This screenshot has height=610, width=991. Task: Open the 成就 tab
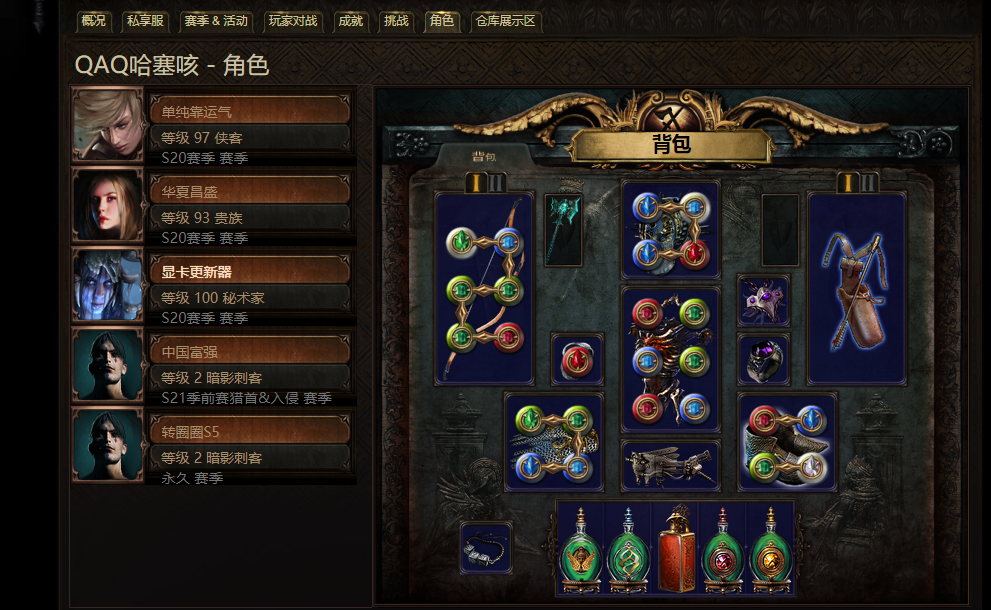pyautogui.click(x=350, y=21)
